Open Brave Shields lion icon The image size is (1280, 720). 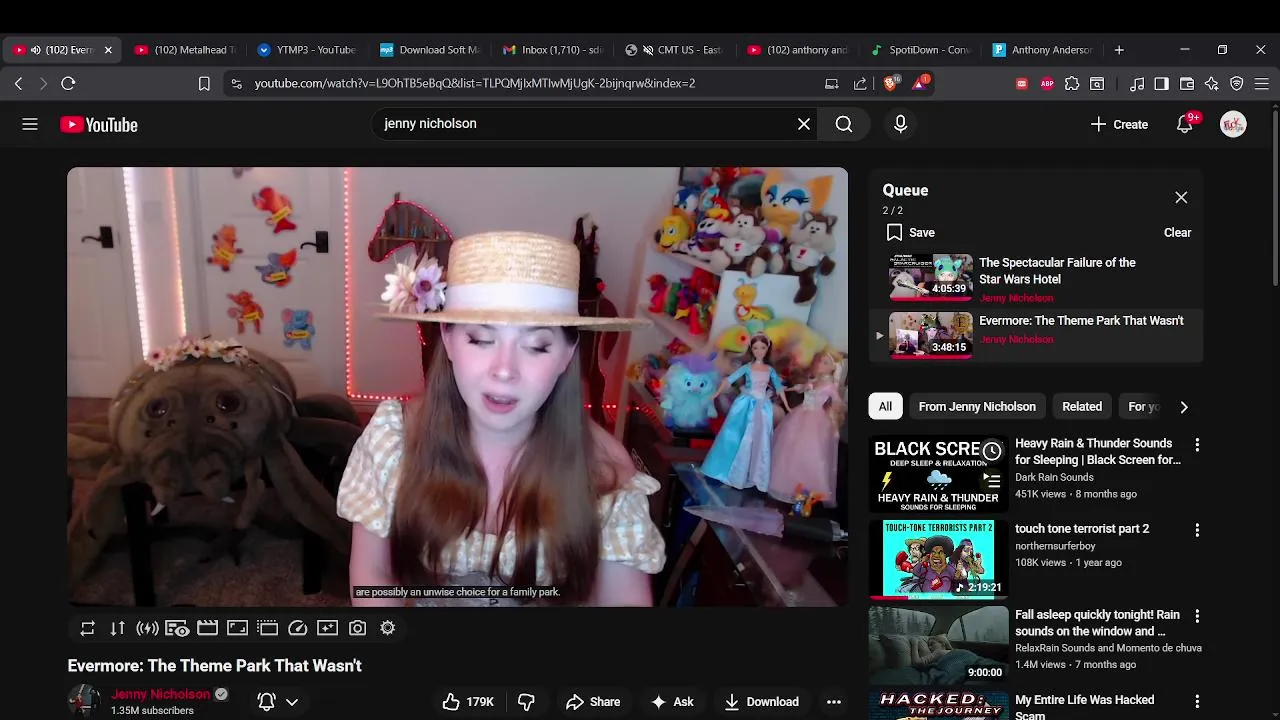point(891,83)
